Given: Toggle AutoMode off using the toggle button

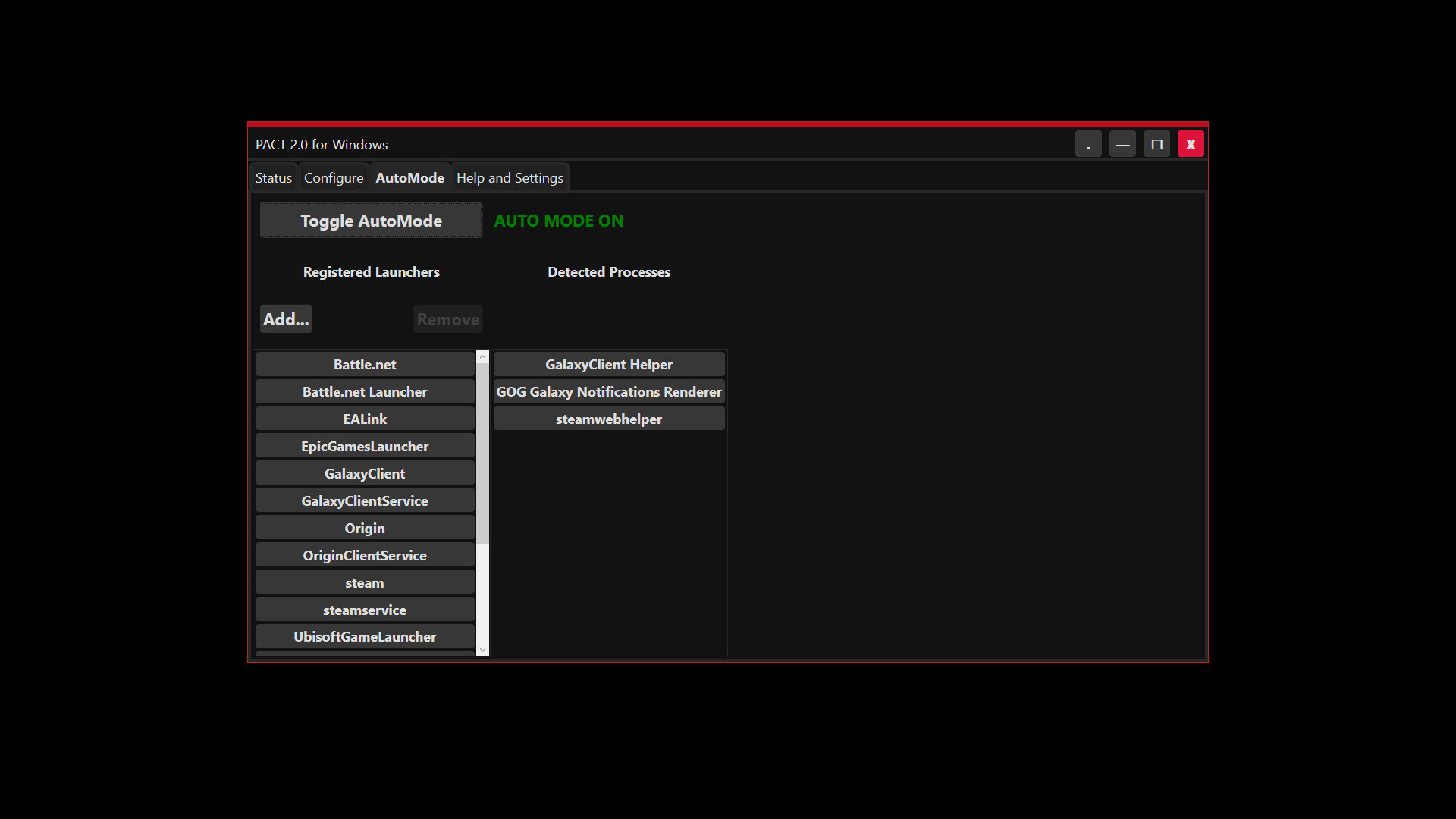Looking at the screenshot, I should [x=371, y=221].
